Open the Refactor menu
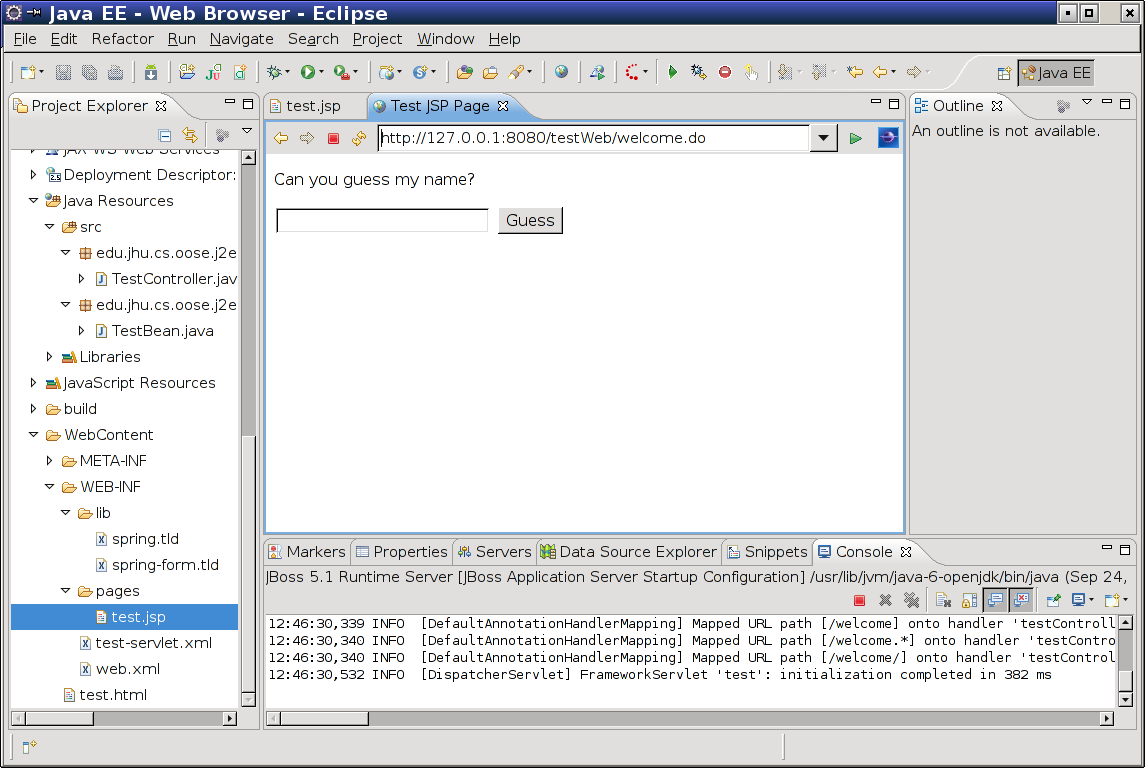1145x768 pixels. [x=123, y=39]
